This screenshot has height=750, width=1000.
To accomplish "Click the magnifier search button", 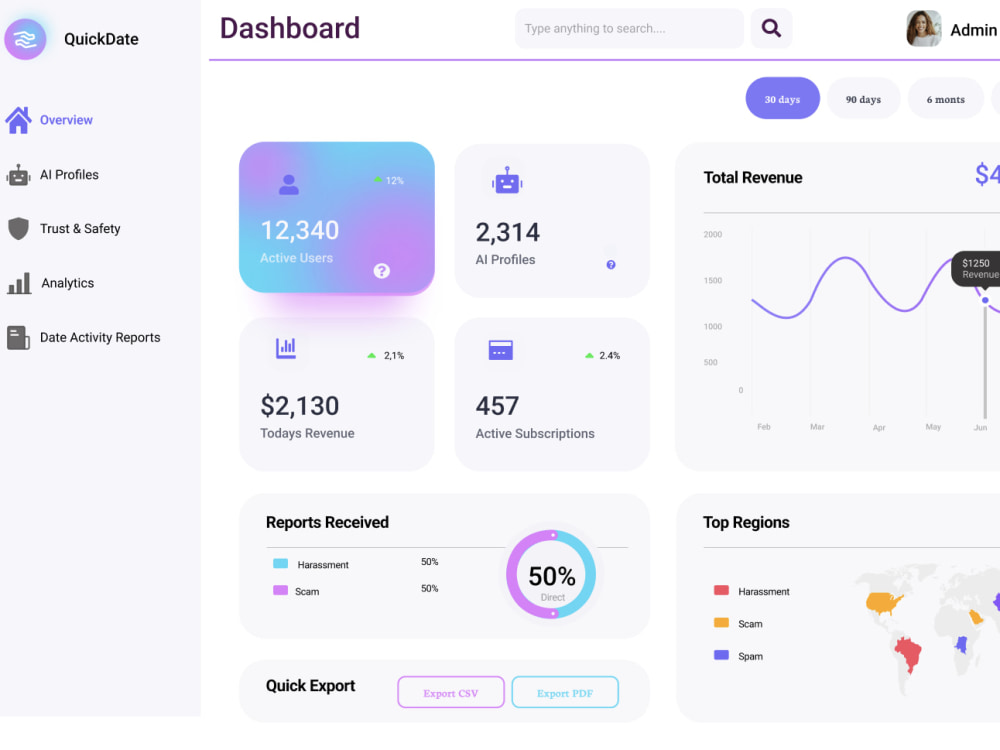I will coord(771,28).
